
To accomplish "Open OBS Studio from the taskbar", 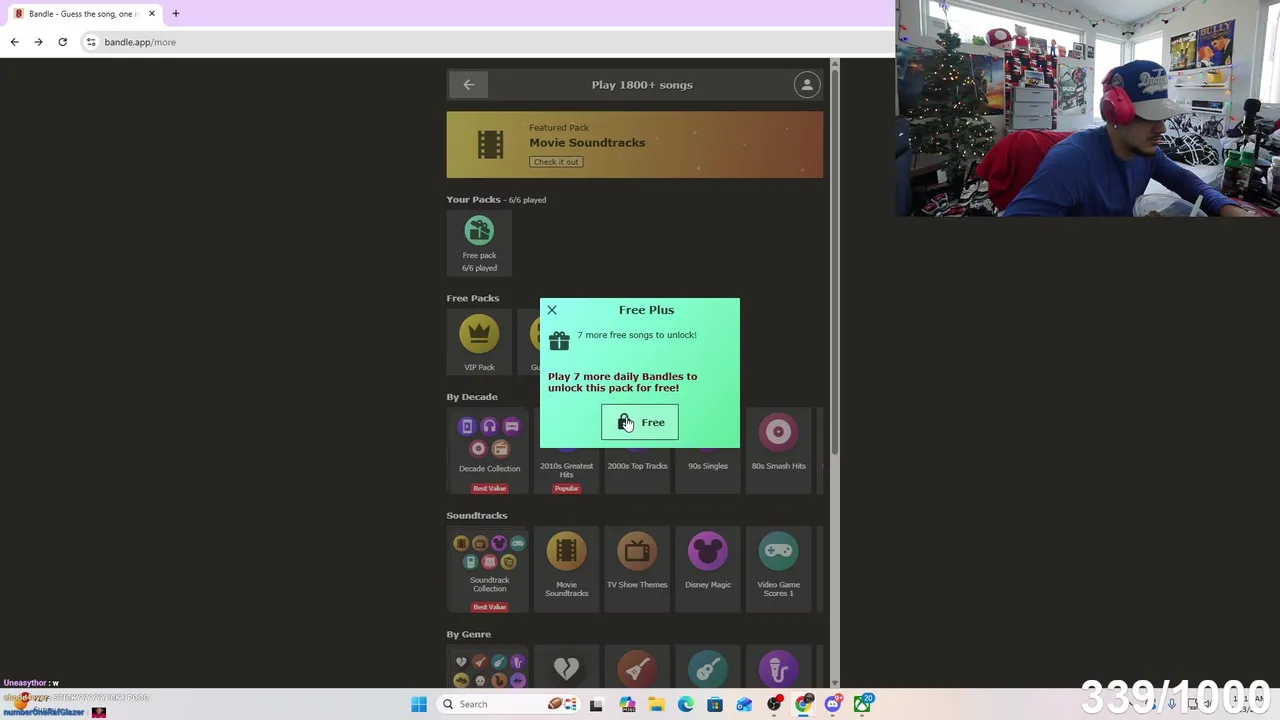I will click(774, 704).
